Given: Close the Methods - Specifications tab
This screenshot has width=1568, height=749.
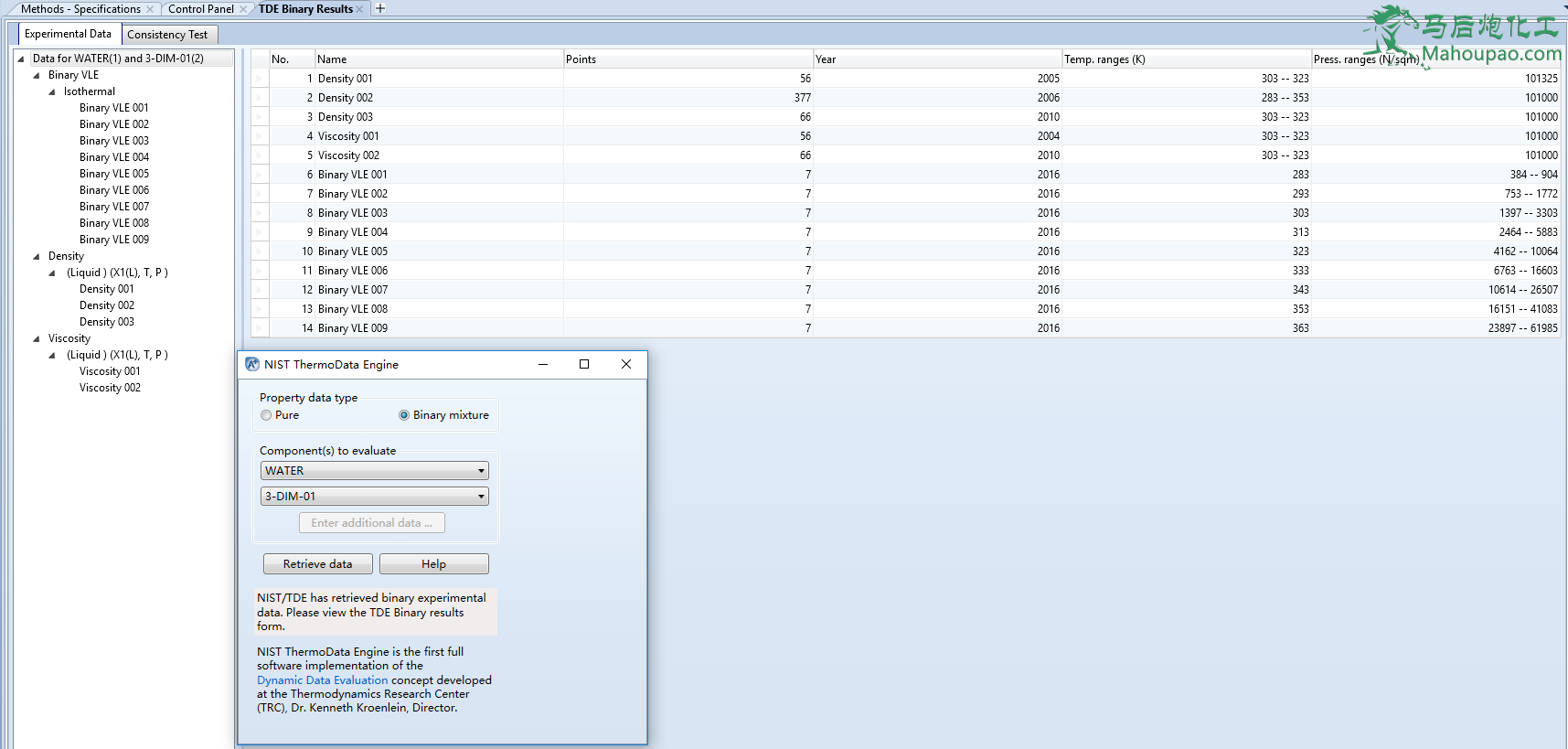Looking at the screenshot, I should 150,9.
